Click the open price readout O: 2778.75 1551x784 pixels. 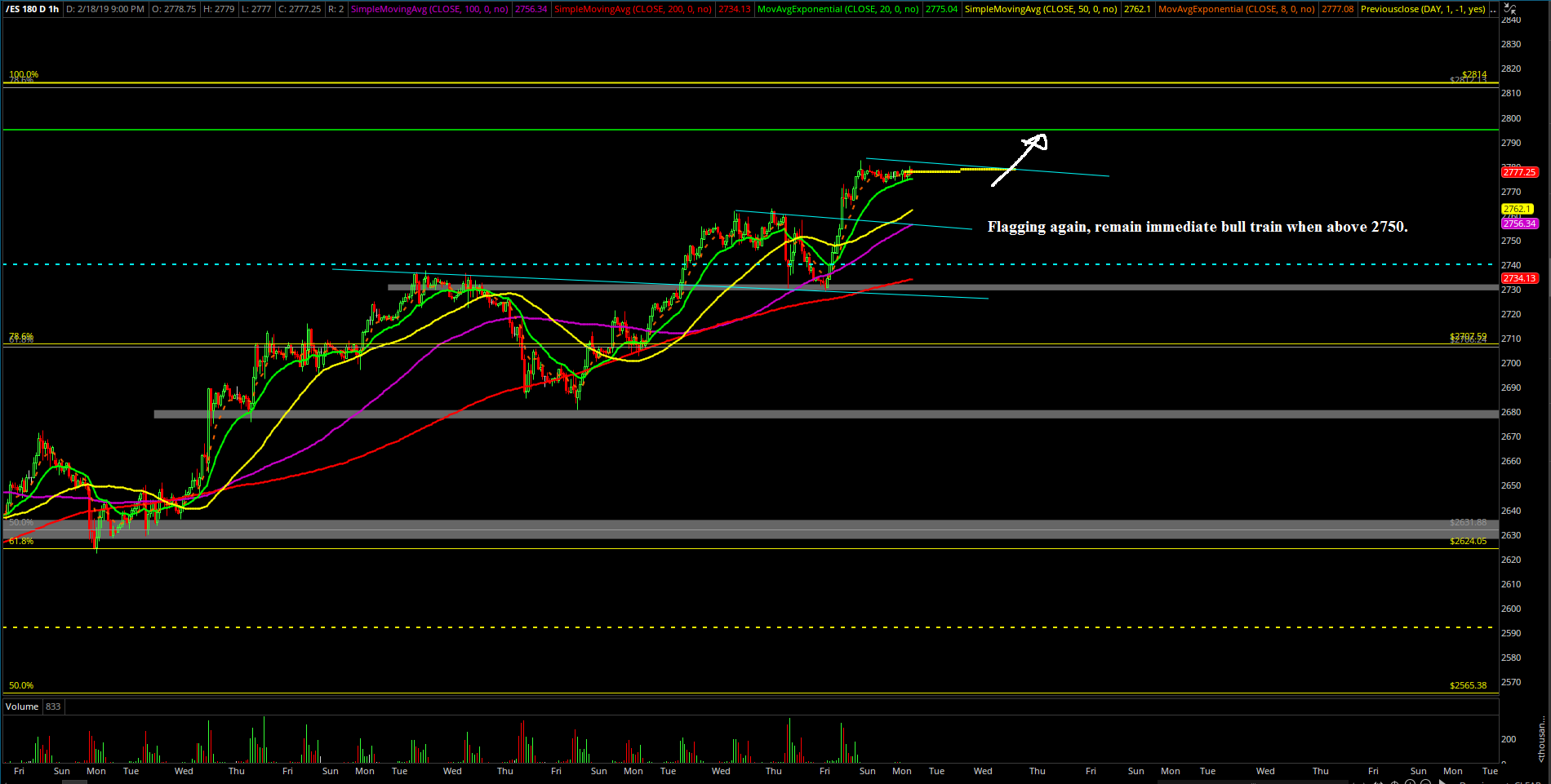coord(174,9)
